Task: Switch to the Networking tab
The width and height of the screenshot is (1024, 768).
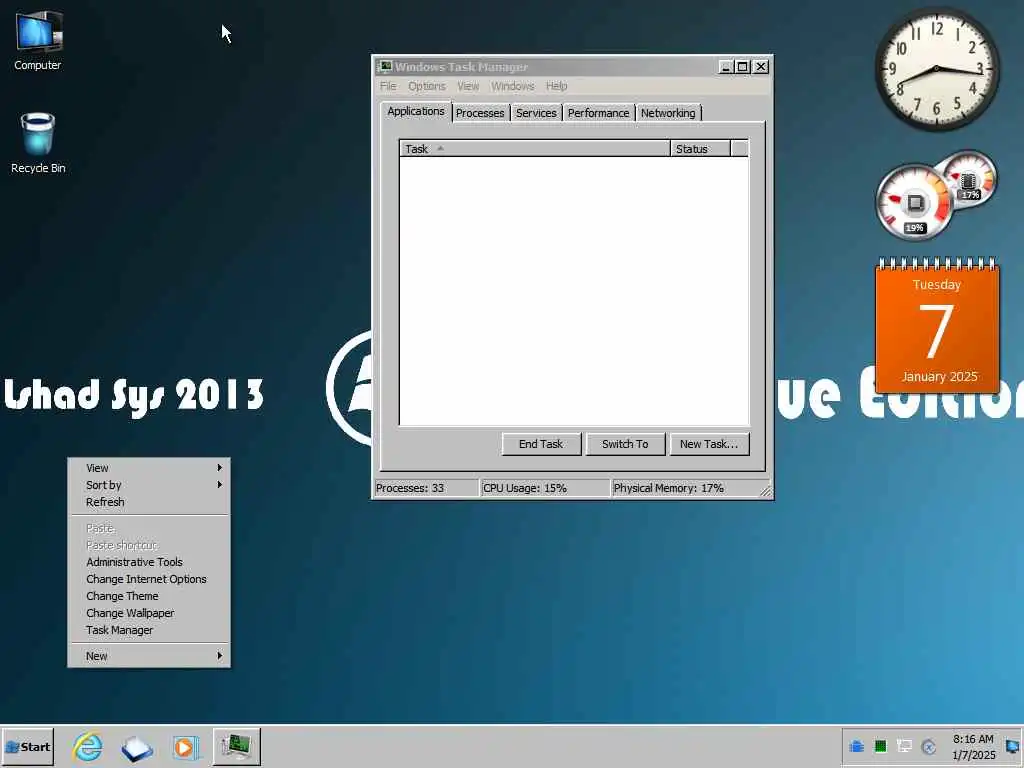Action: [668, 113]
